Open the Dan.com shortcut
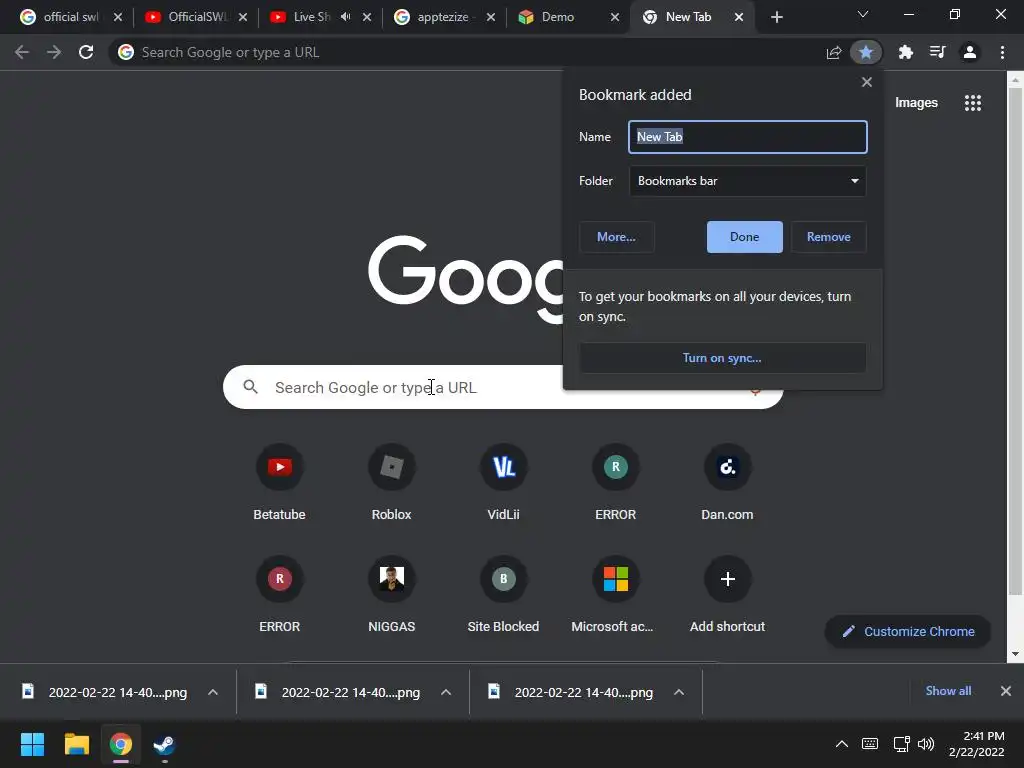 pyautogui.click(x=727, y=482)
